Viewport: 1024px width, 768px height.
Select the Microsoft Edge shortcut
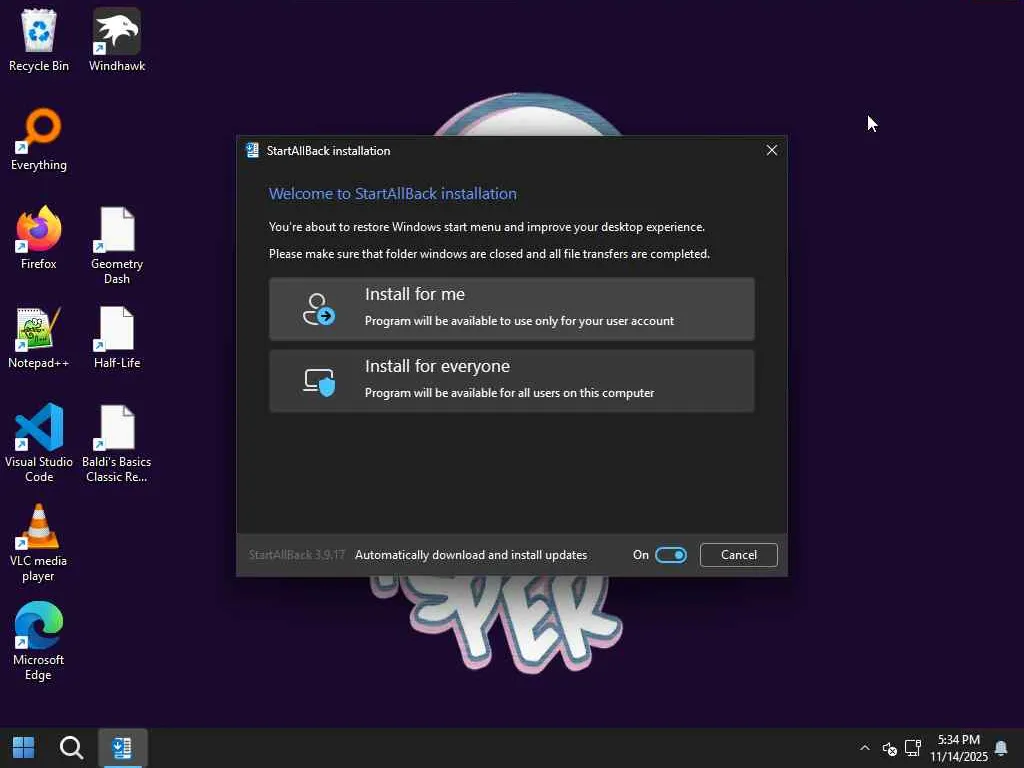pos(39,641)
